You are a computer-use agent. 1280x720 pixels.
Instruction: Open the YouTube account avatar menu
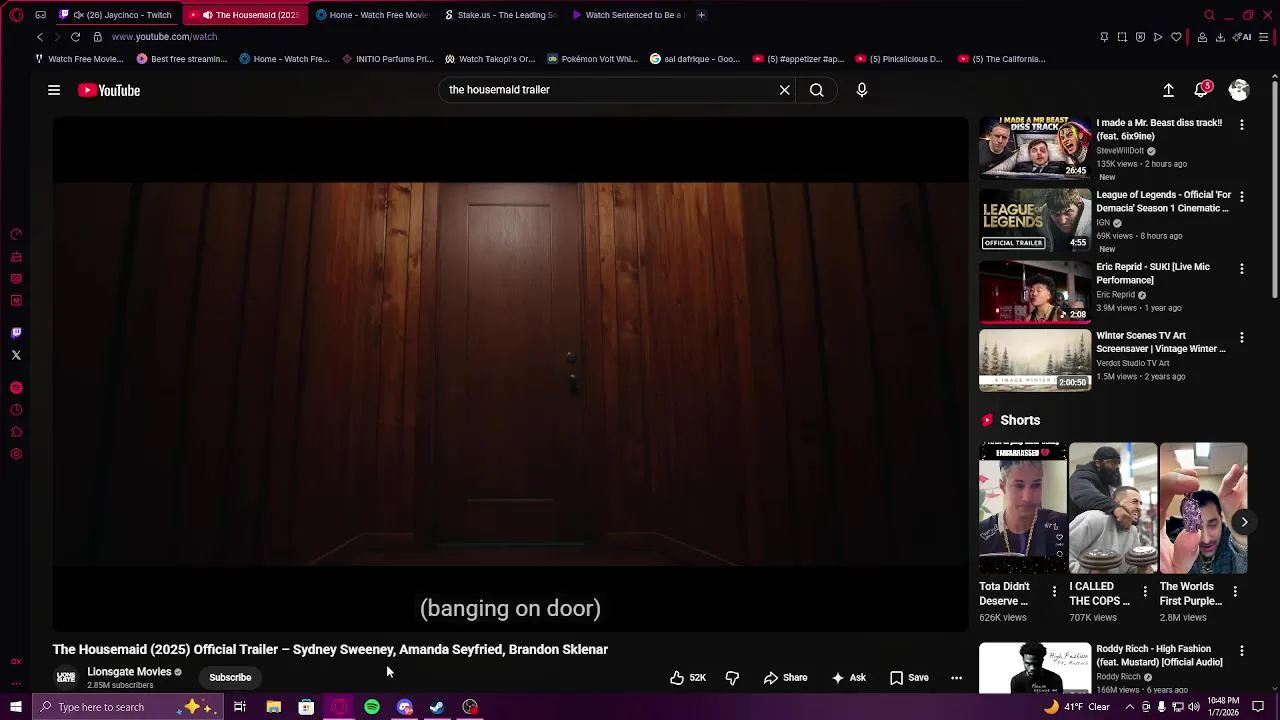point(1239,90)
